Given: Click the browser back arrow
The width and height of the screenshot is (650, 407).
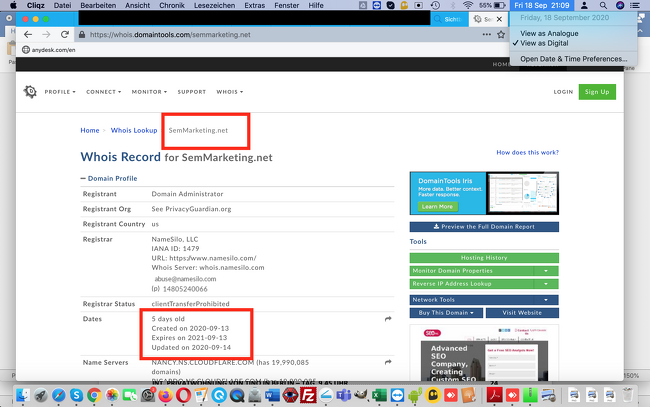Looking at the screenshot, I should pos(17,34).
